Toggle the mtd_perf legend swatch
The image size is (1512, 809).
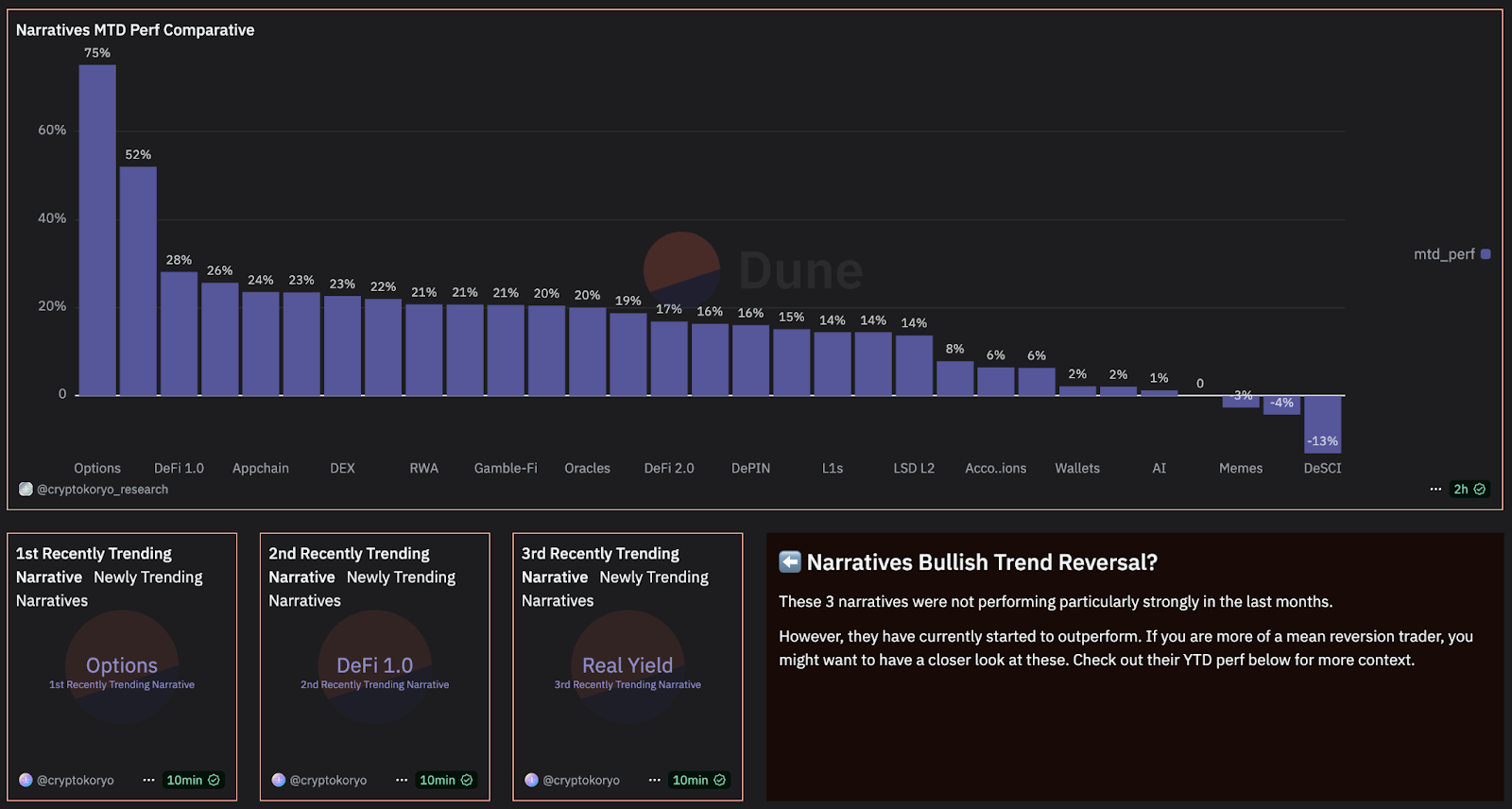point(1486,254)
